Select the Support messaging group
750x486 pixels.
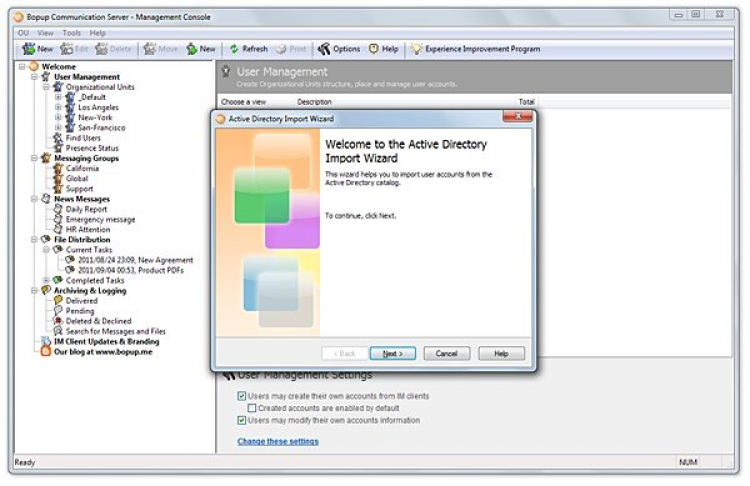coord(79,189)
